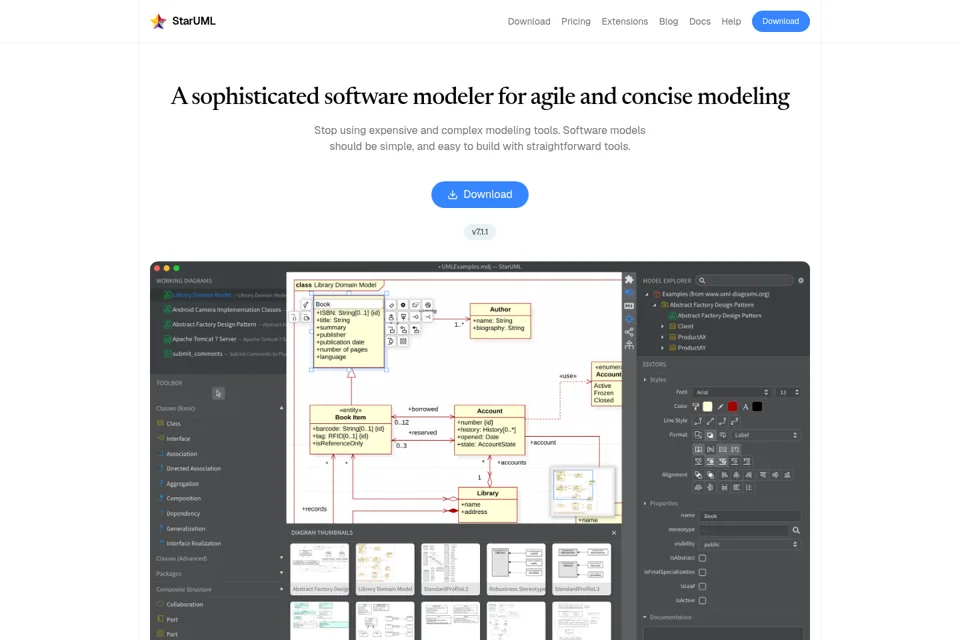960x640 pixels.
Task: Click the hierarchy tree icon in sidebar
Action: point(629,345)
